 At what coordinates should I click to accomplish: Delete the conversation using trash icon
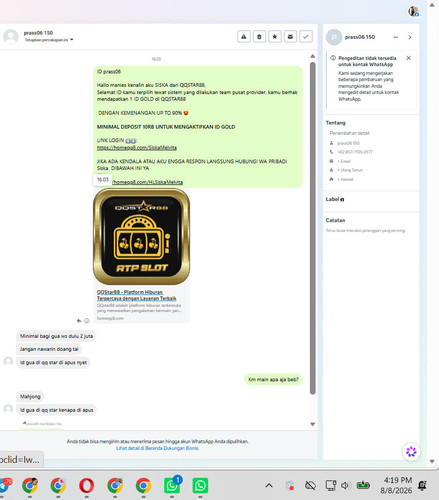[x=259, y=36]
